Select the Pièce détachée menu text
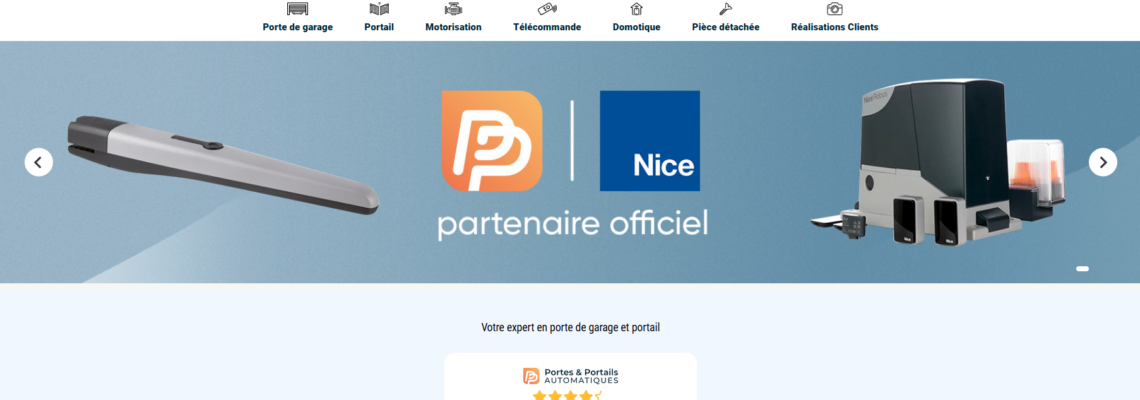This screenshot has width=1140, height=400. pos(725,27)
